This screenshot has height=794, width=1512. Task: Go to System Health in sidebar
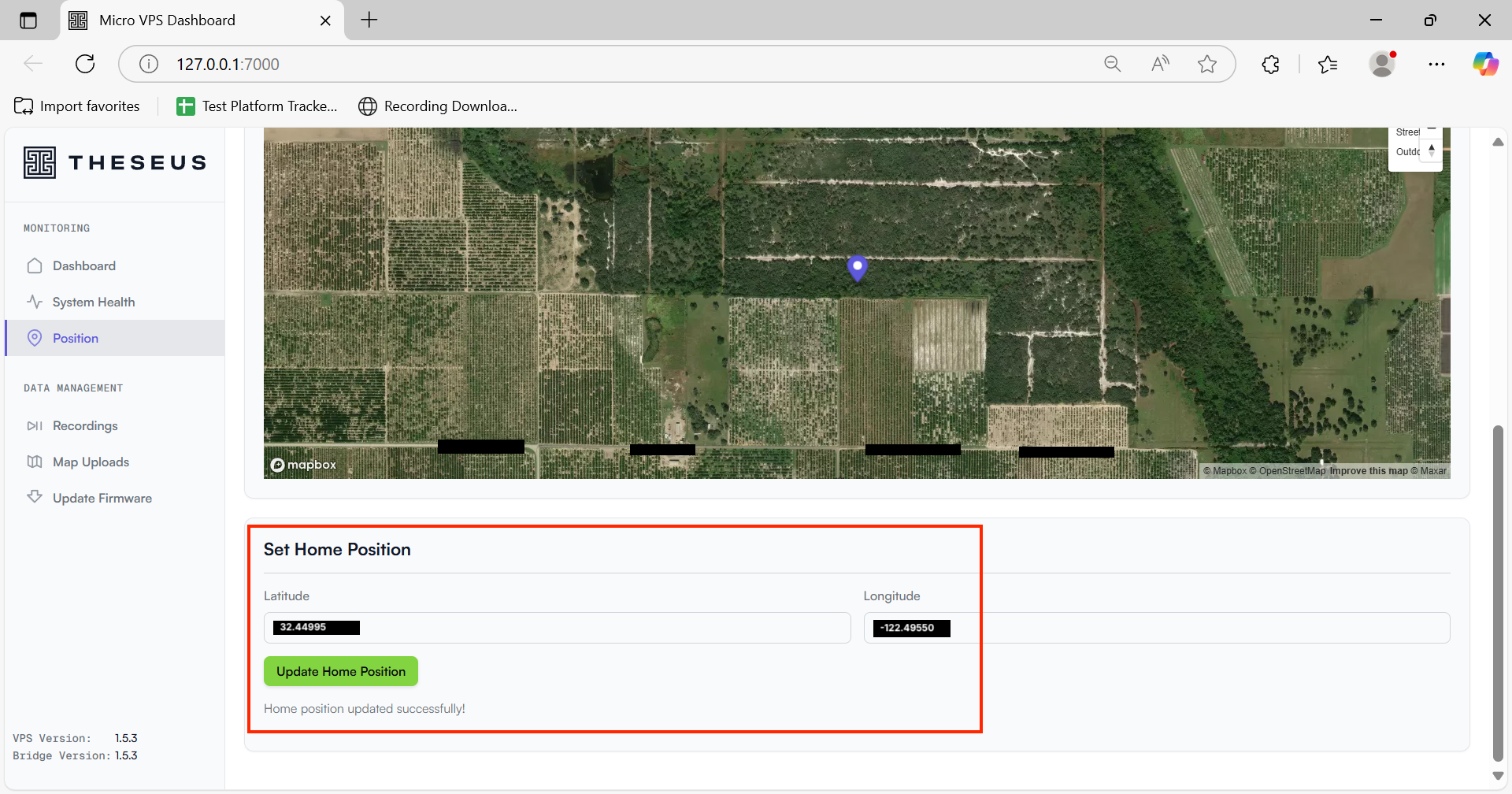93,302
